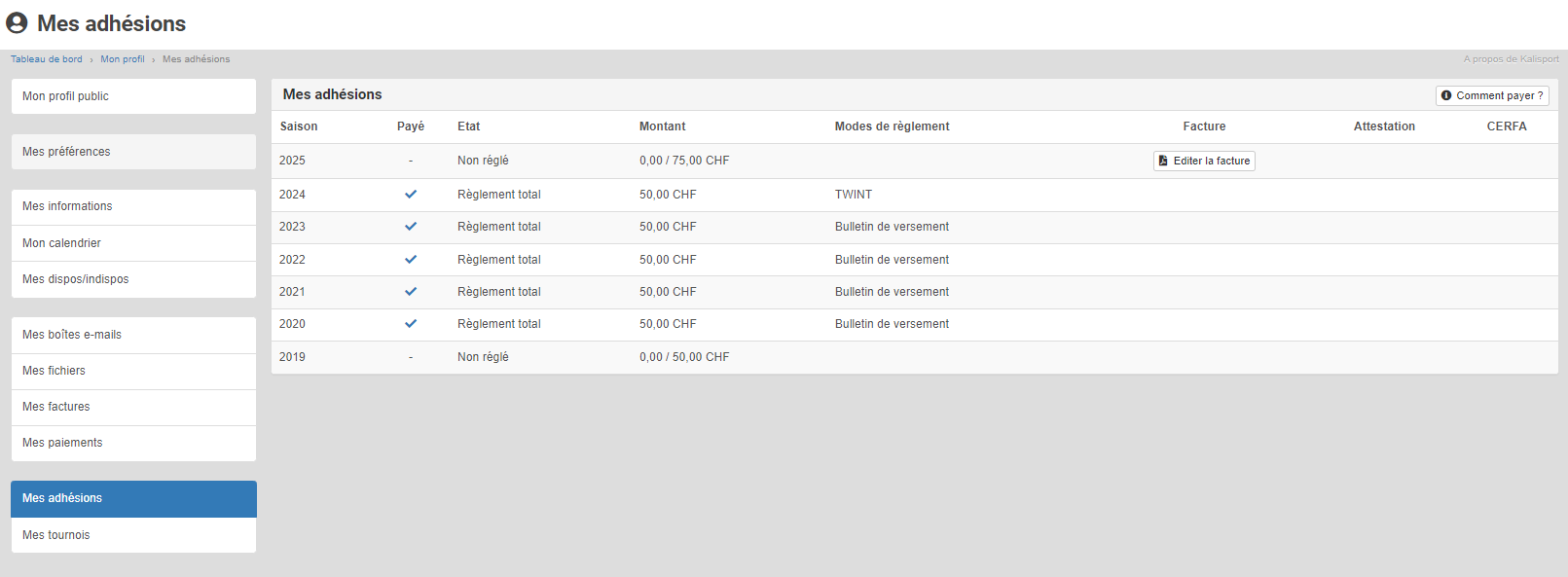1568x577 pixels.
Task: Click the paid checkmark for season 2022
Action: (x=411, y=260)
